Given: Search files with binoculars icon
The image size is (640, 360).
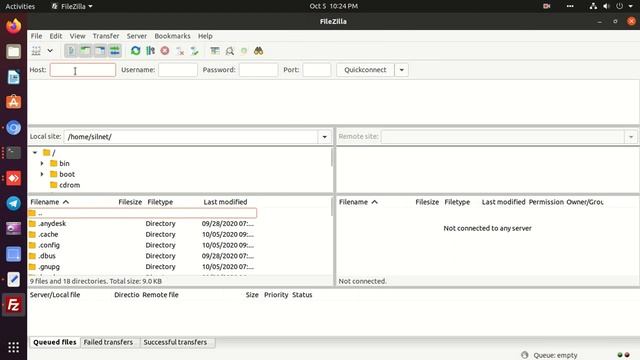Looking at the screenshot, I should (258, 51).
